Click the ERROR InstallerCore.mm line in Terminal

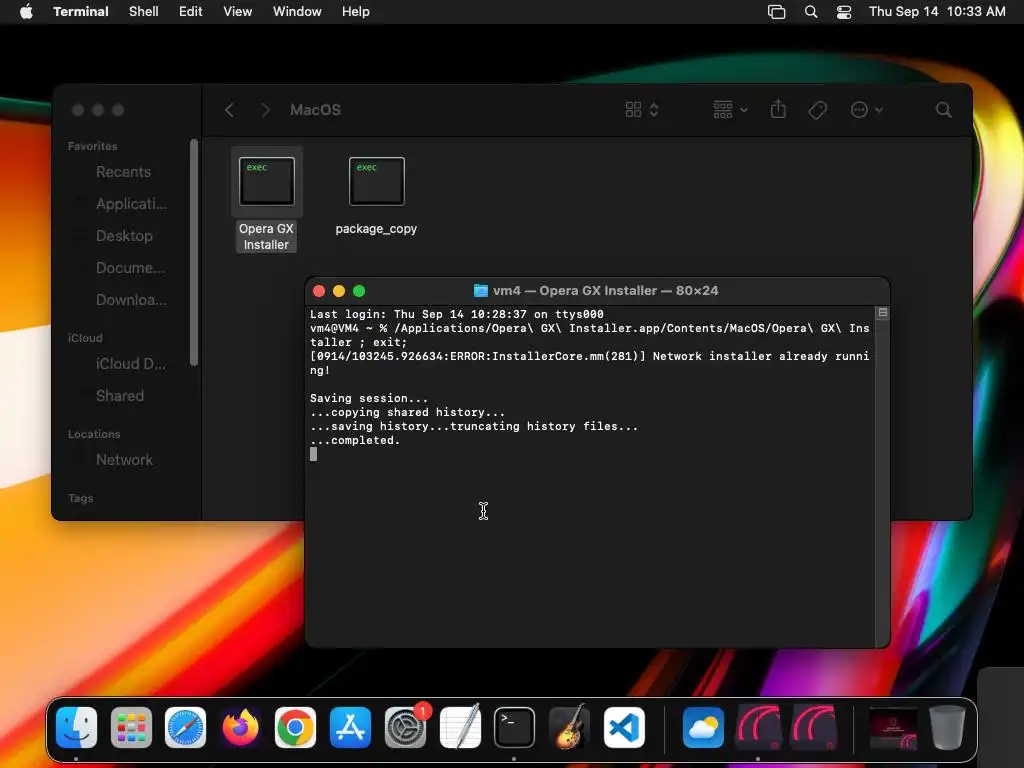click(x=589, y=363)
